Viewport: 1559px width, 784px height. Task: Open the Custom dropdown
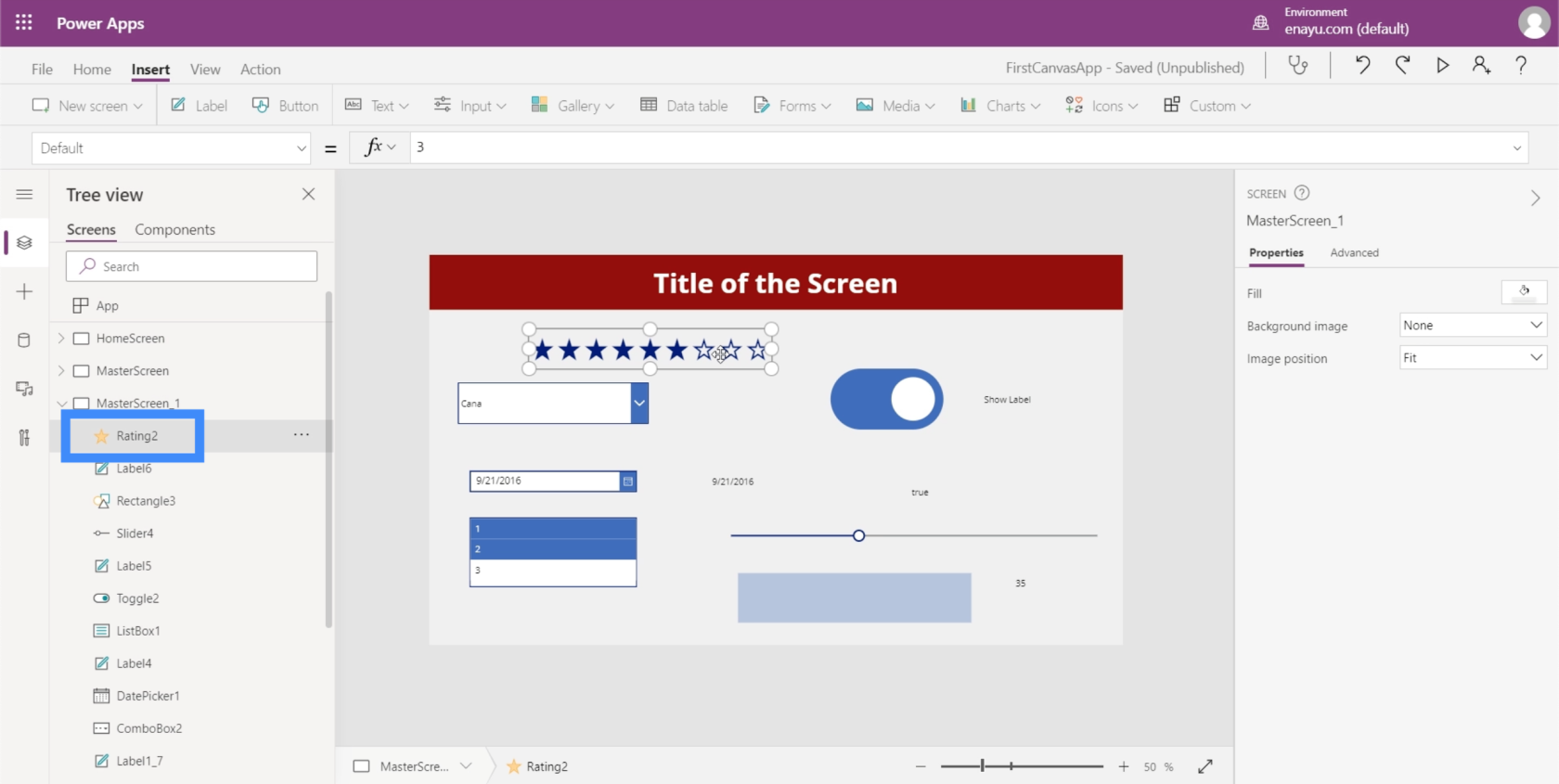click(x=1207, y=106)
